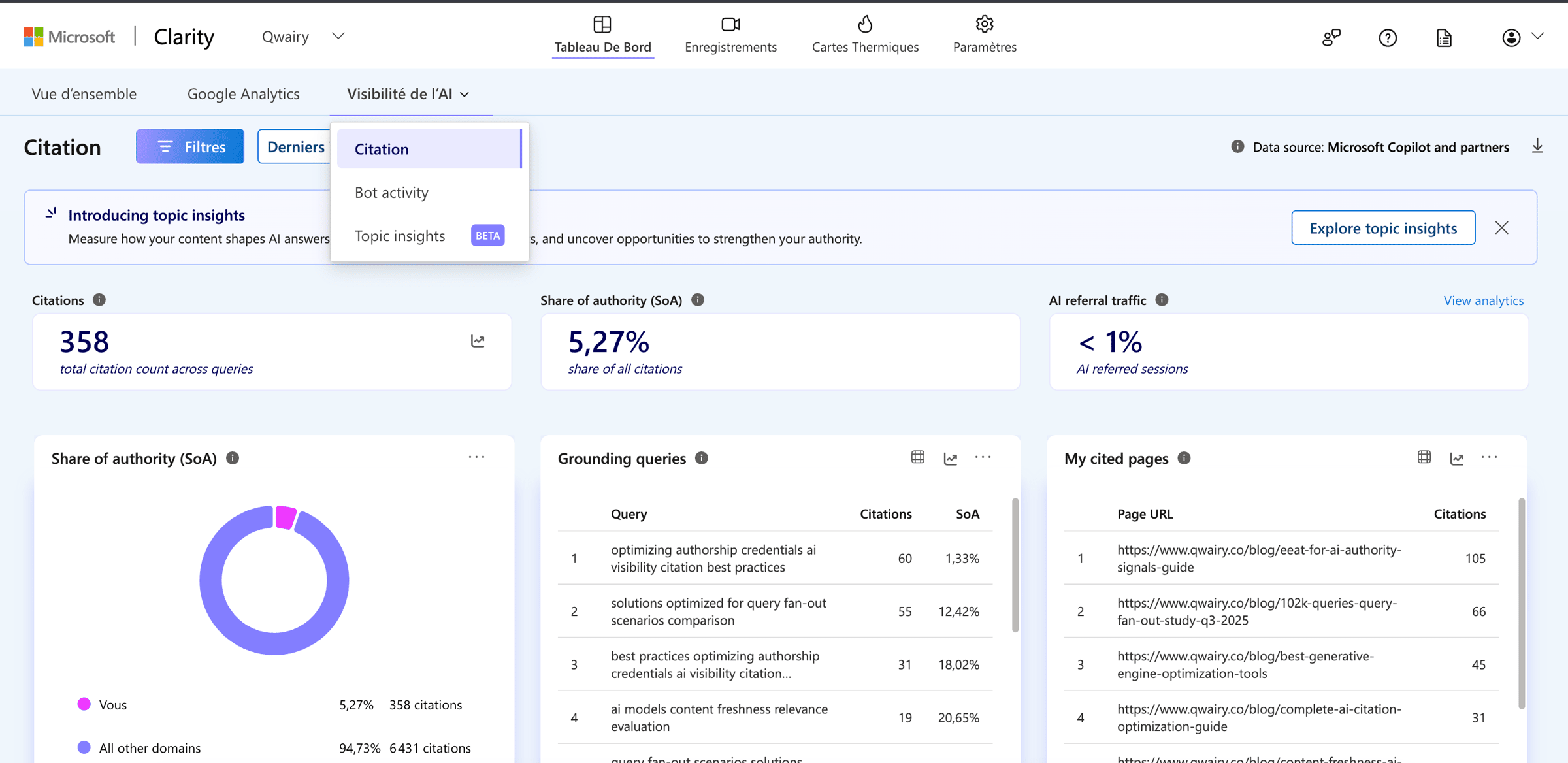This screenshot has height=763, width=1568.
Task: Open the Cartes Thermiques heatmaps tab
Action: click(x=865, y=35)
